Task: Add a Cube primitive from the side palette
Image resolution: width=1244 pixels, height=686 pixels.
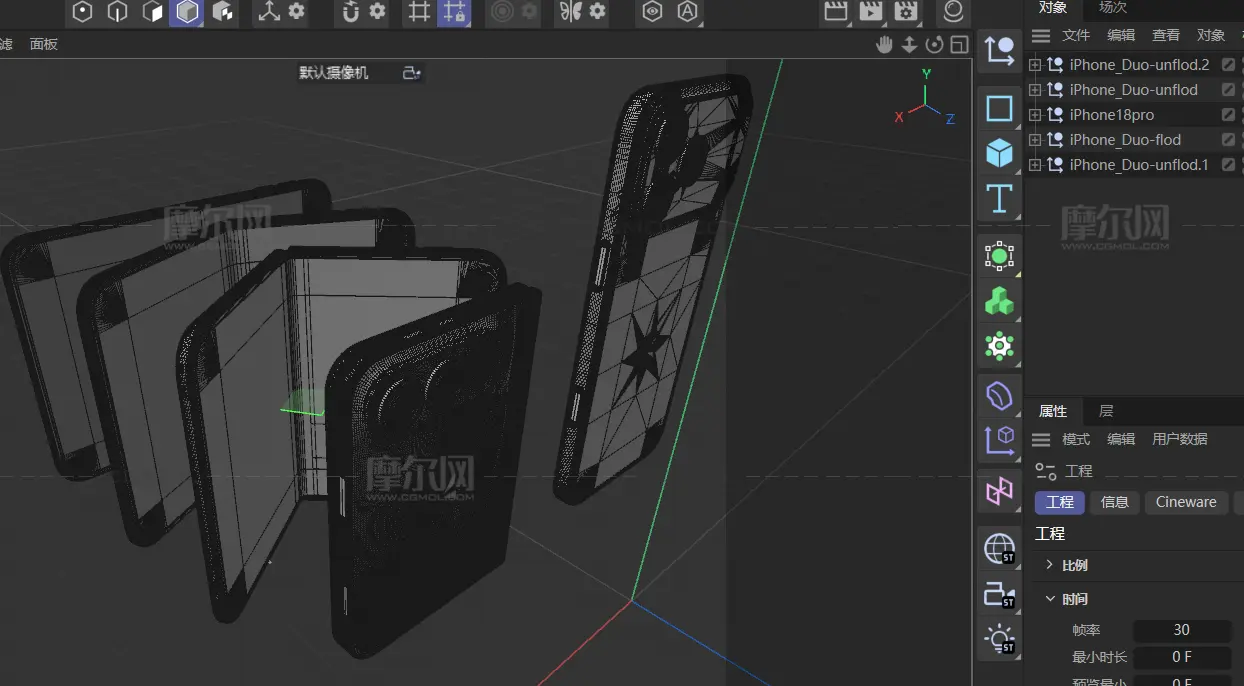Action: (x=999, y=153)
